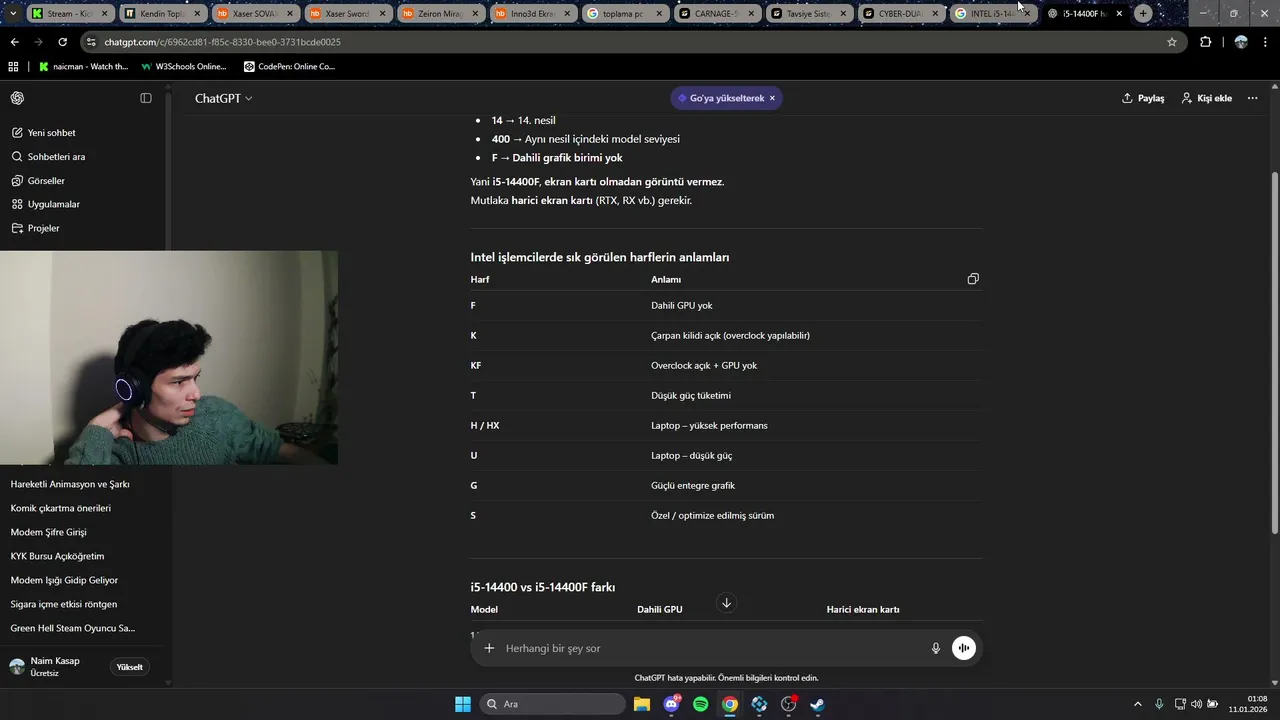Open the bookmarks apps grid icon
Screen dimensions: 1280x720
click(x=13, y=66)
